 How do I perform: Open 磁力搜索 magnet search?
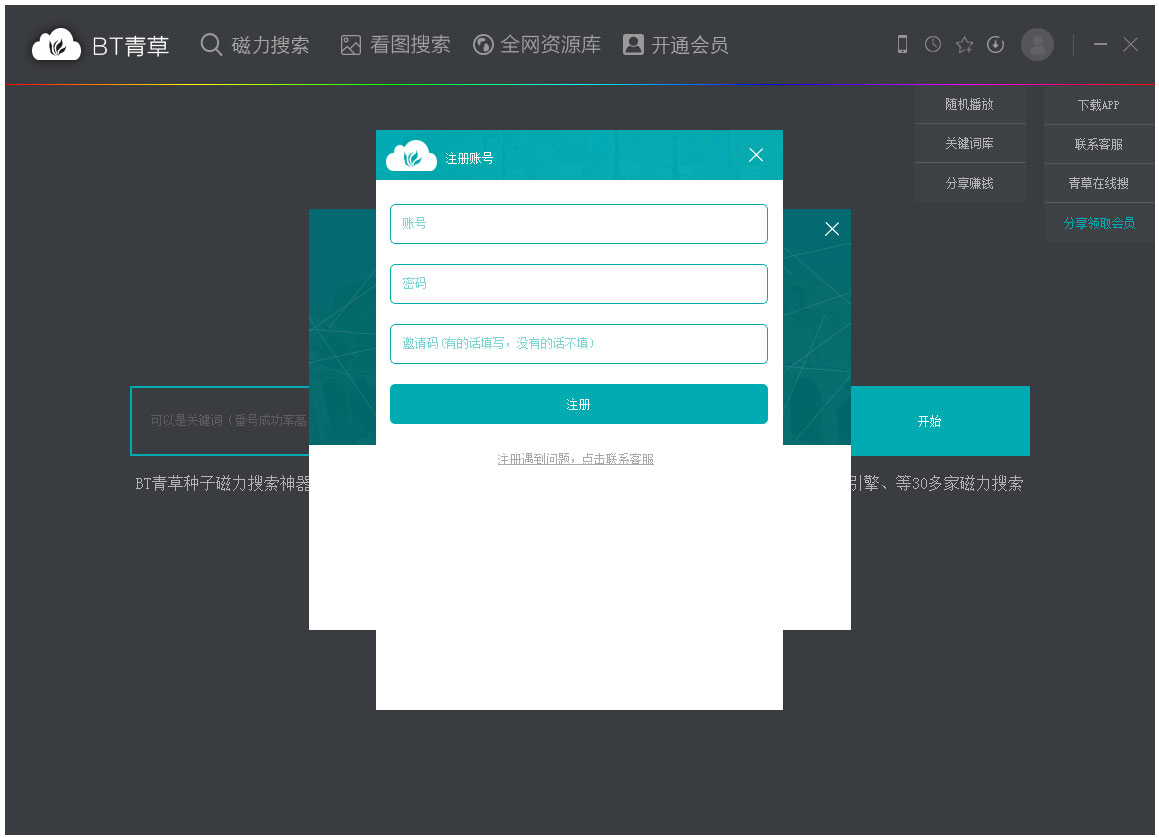[255, 45]
